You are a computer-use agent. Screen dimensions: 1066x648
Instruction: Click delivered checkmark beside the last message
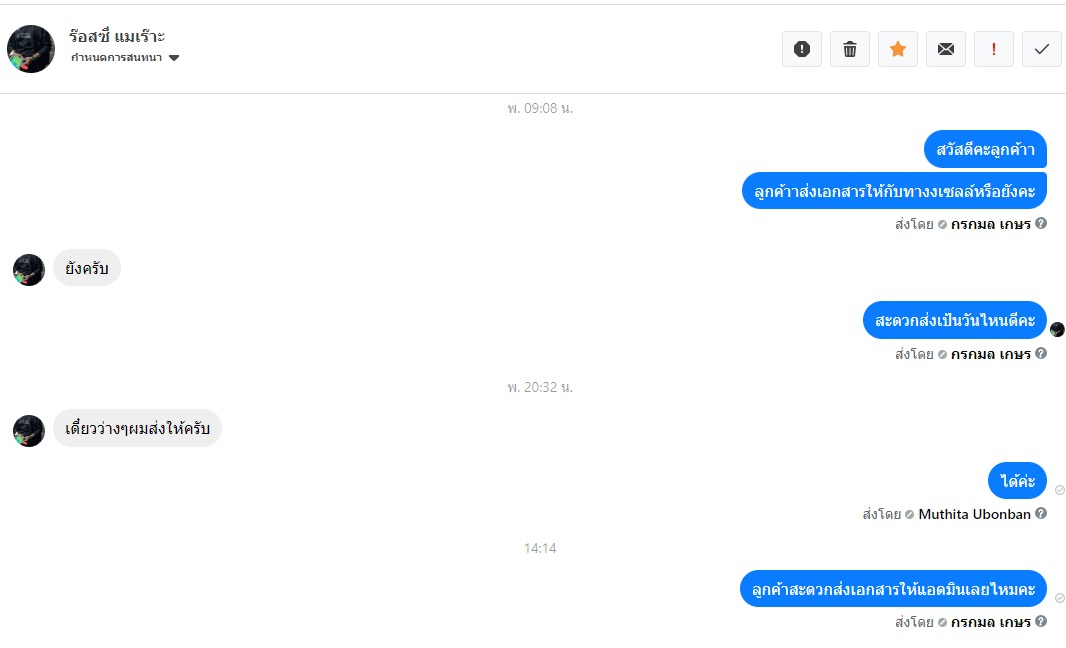coord(1060,598)
